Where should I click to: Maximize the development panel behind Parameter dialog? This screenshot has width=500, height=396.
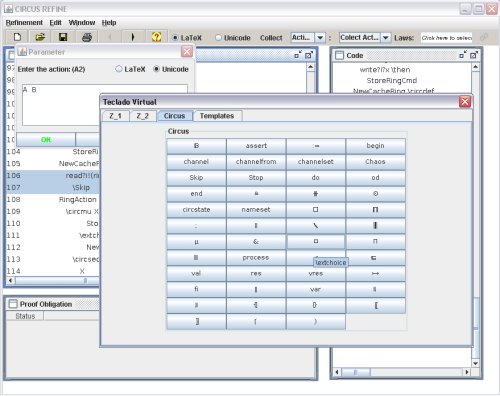point(309,55)
